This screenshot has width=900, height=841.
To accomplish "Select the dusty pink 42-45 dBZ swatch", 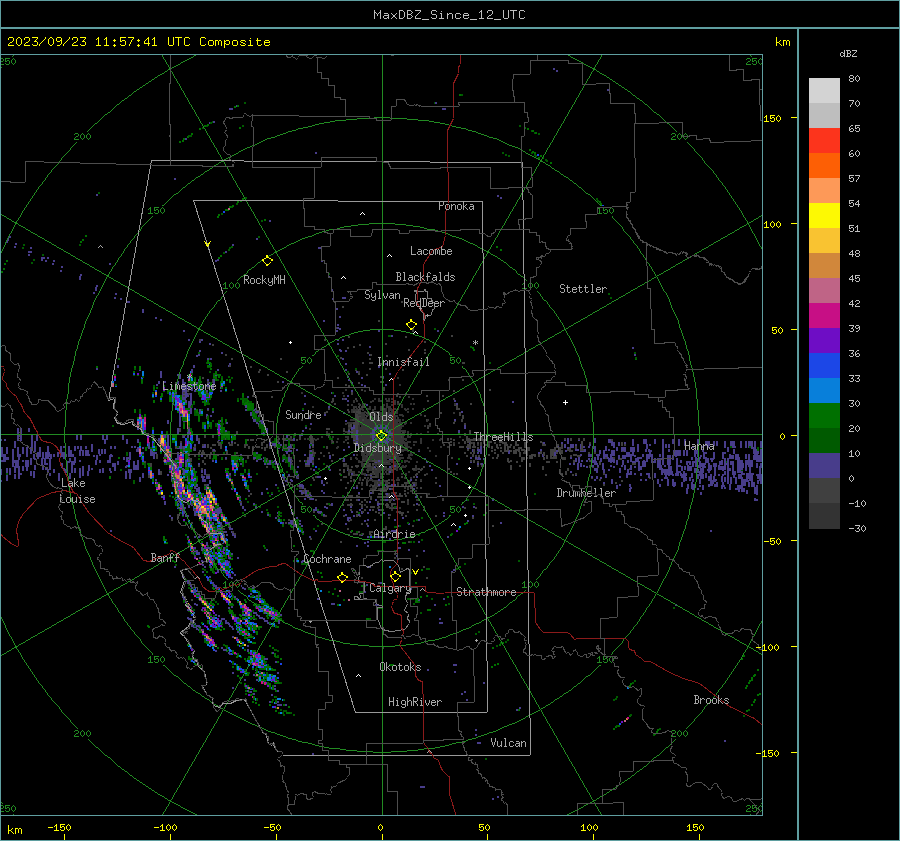I will (x=824, y=290).
